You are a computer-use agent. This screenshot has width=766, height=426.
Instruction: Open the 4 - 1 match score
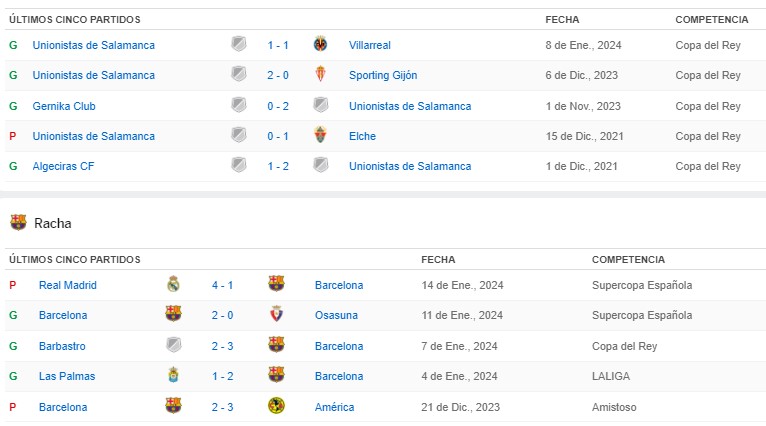point(223,285)
